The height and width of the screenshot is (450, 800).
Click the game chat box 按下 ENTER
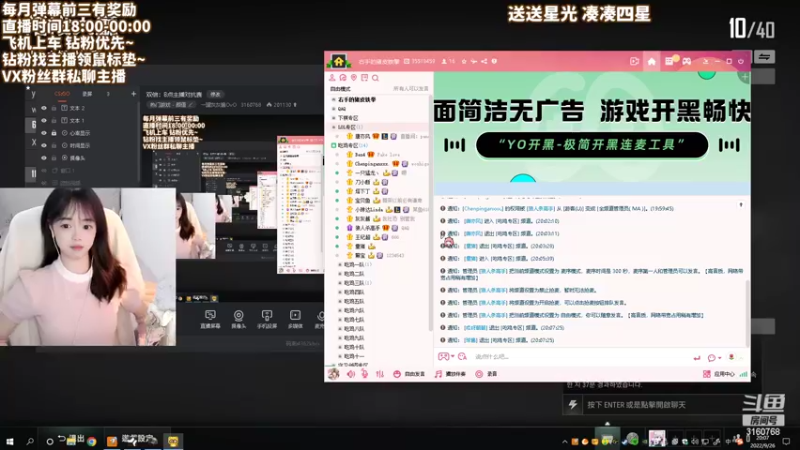coord(663,405)
